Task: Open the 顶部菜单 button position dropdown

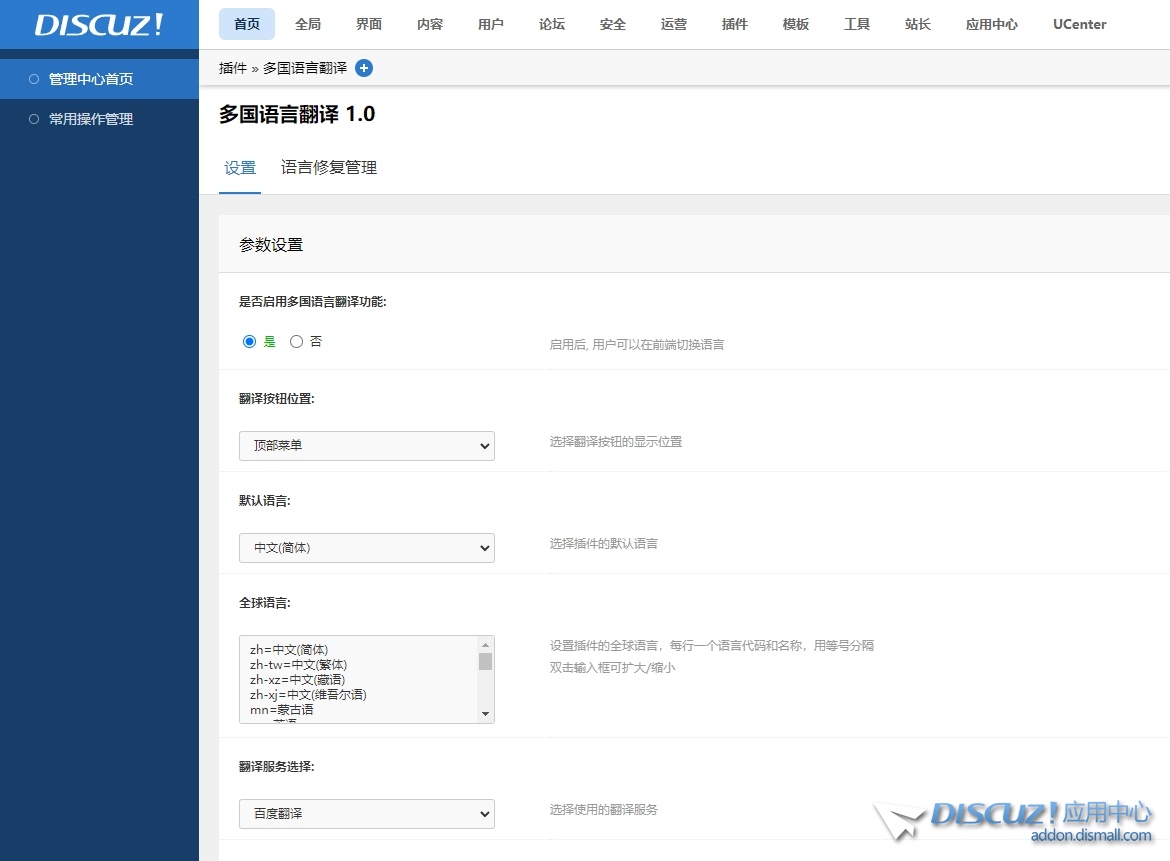Action: coord(366,446)
